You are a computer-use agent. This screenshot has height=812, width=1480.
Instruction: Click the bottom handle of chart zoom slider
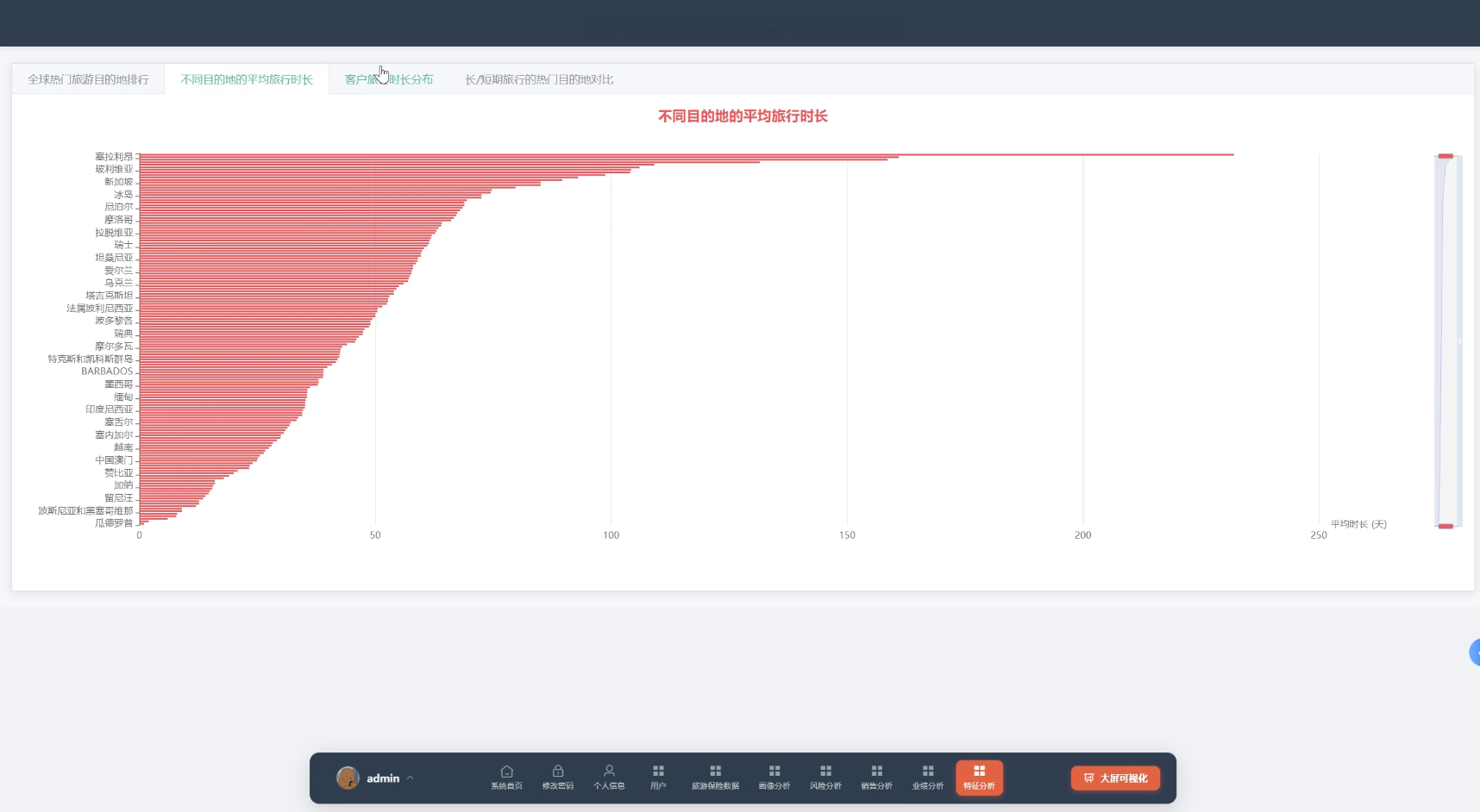point(1446,526)
